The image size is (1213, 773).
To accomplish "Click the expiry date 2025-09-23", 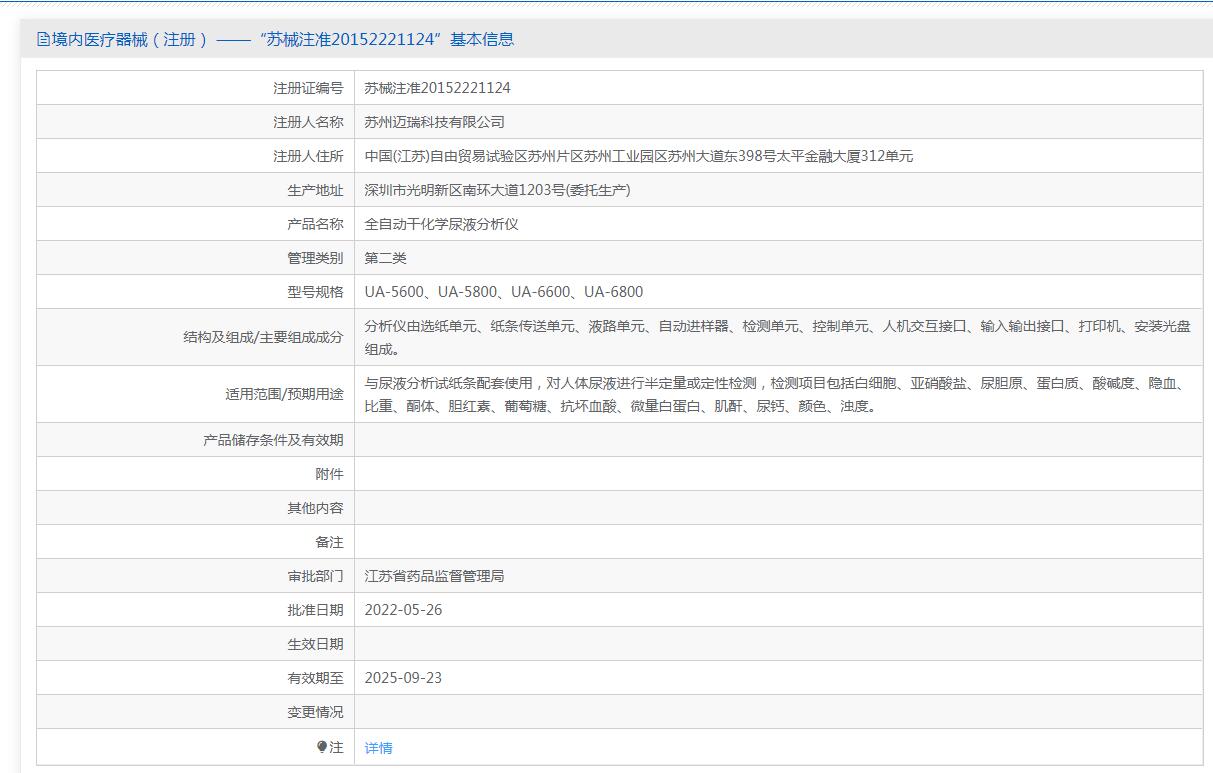I will [x=403, y=678].
